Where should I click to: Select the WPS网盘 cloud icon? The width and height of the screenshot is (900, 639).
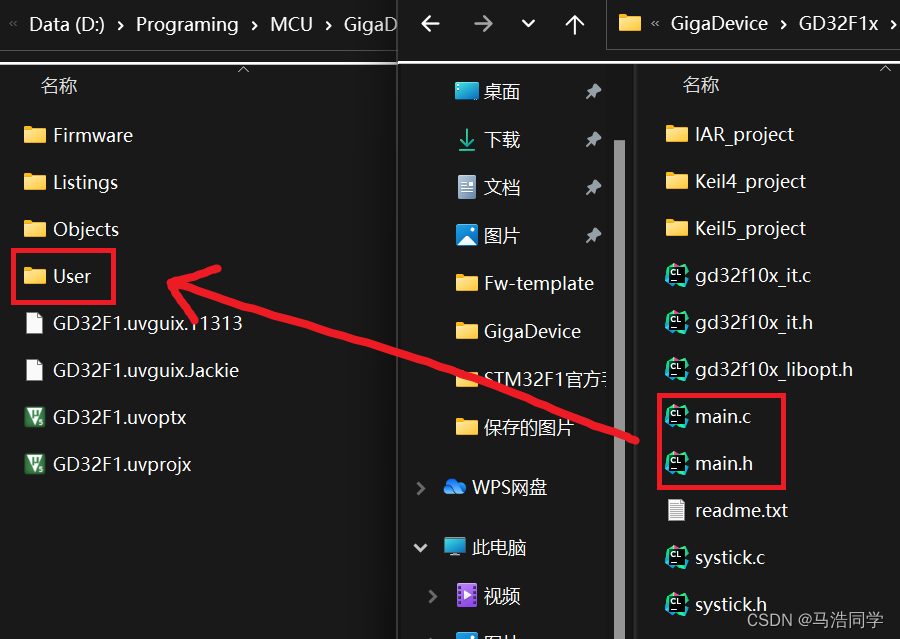click(455, 487)
